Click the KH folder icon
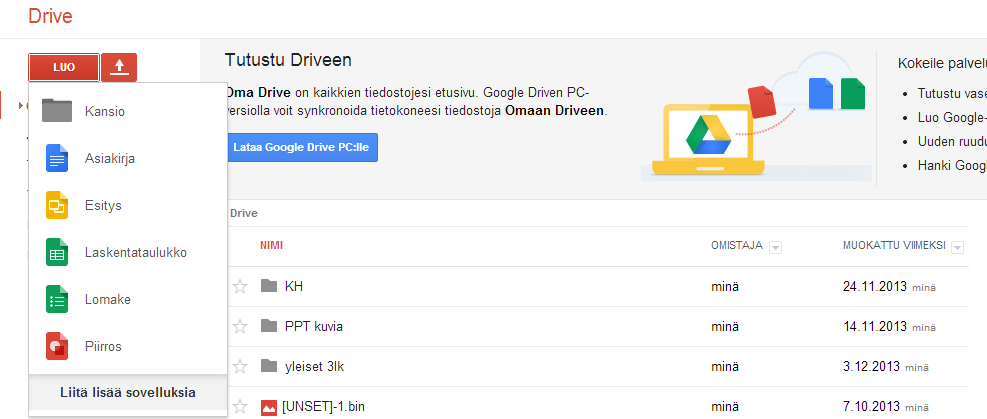The width and height of the screenshot is (987, 419). coord(269,286)
